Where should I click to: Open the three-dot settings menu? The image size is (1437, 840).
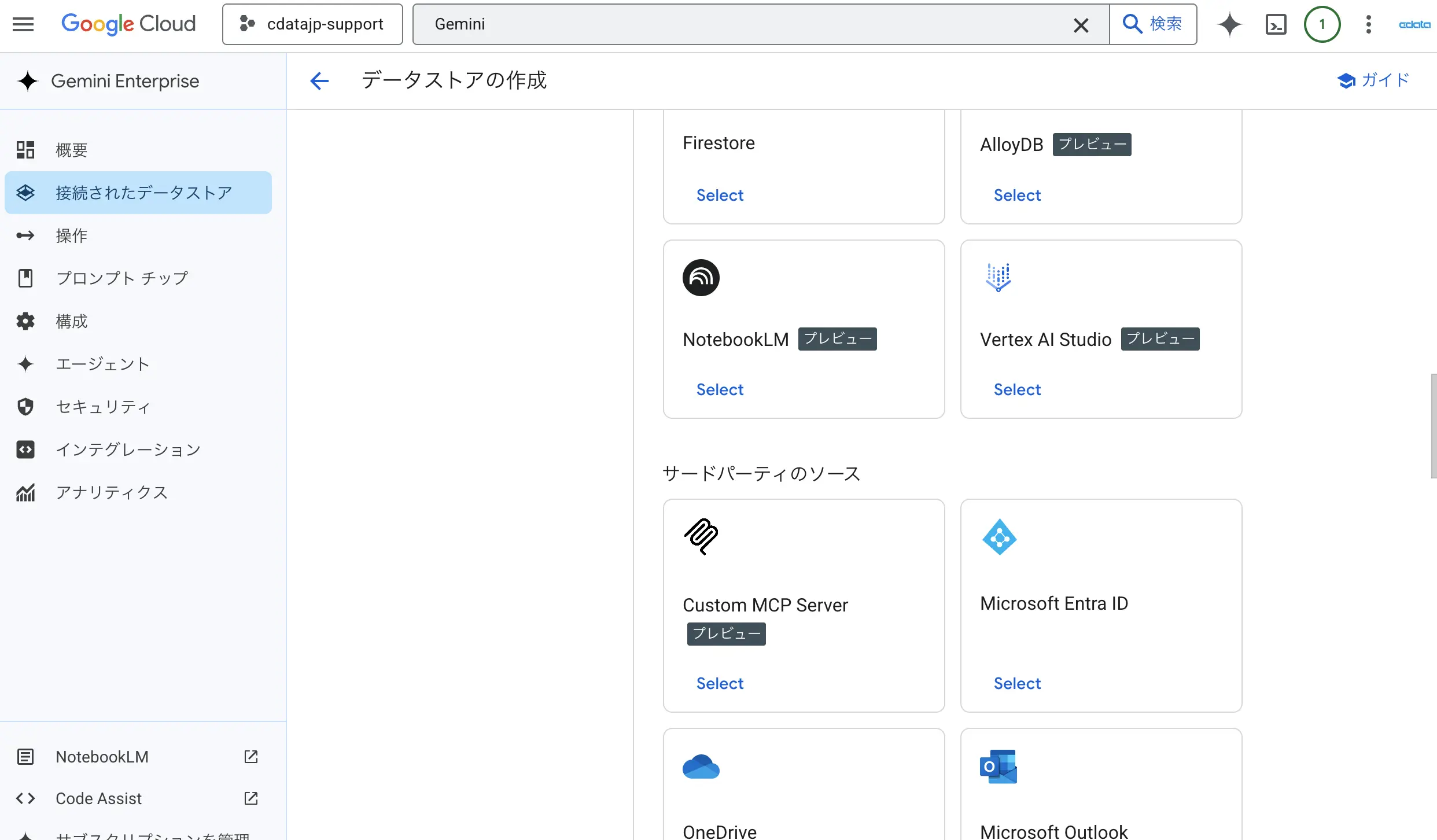click(x=1368, y=24)
